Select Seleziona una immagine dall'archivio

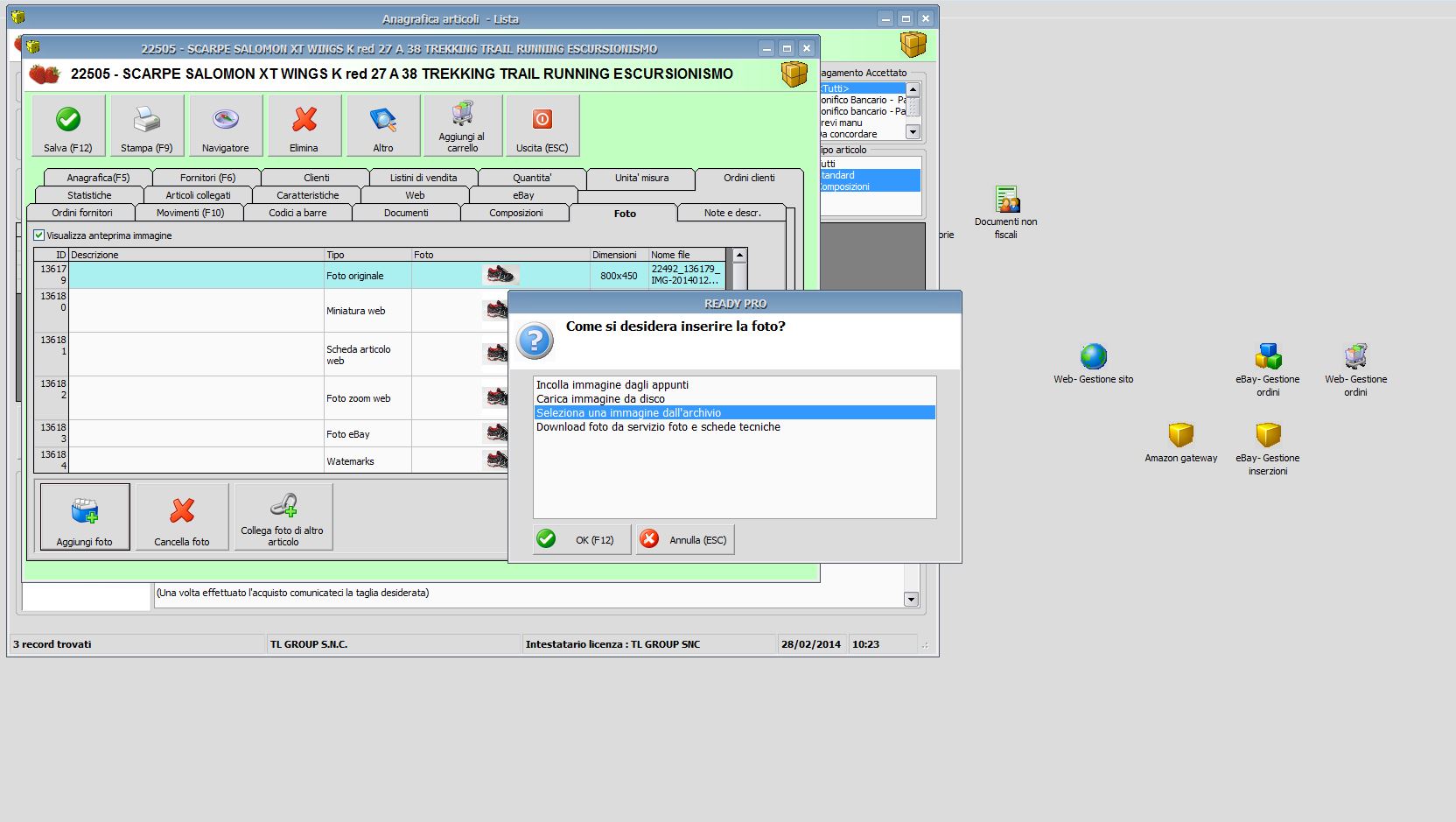[x=735, y=413]
